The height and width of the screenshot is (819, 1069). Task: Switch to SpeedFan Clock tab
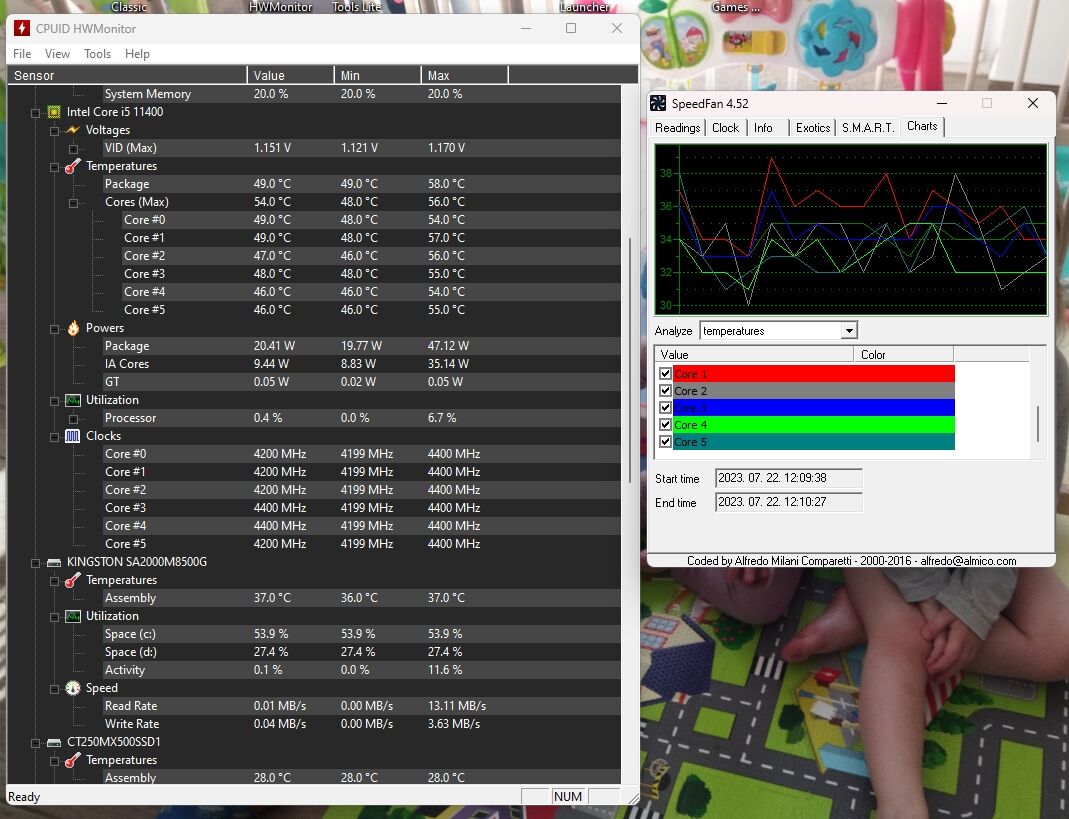coord(725,128)
